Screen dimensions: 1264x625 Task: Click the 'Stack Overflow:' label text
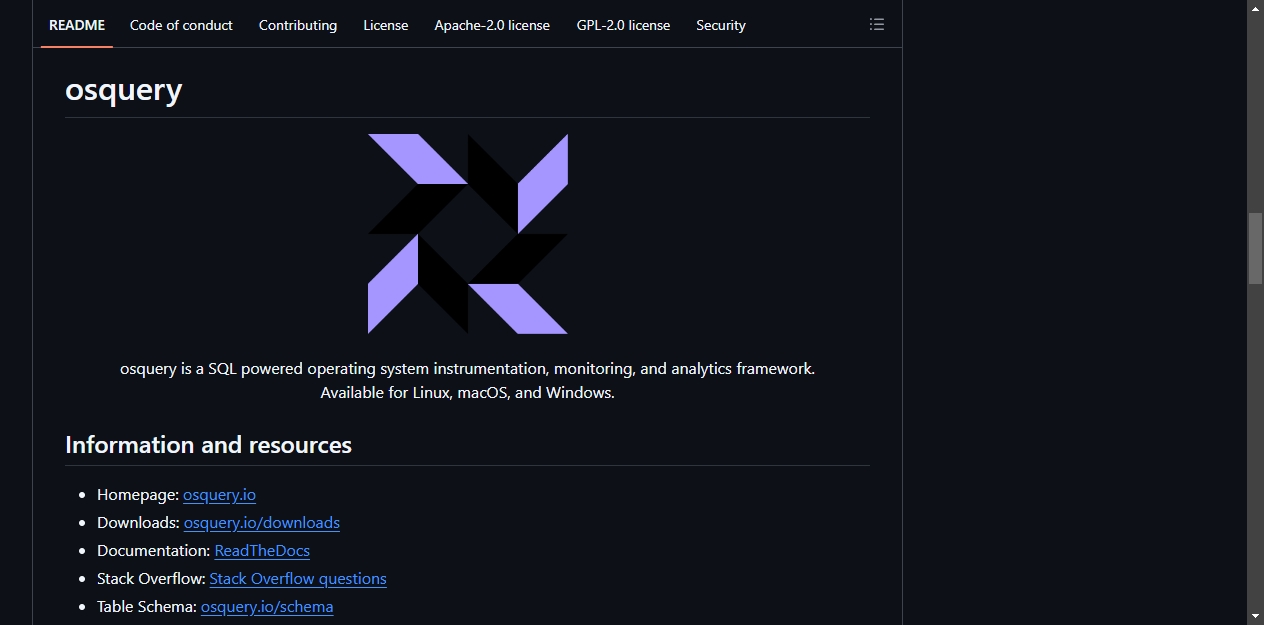[151, 579]
